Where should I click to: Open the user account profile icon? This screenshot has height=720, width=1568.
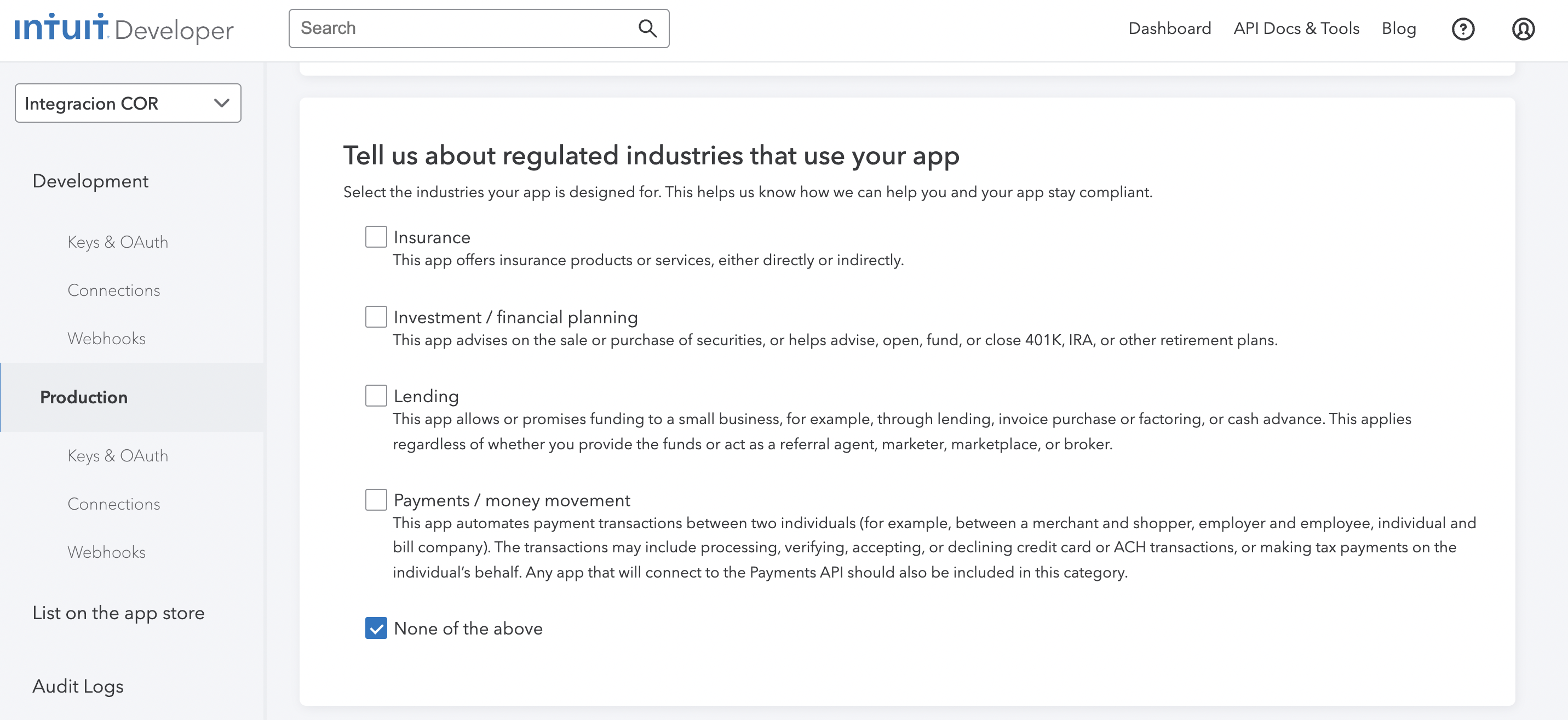[x=1523, y=28]
